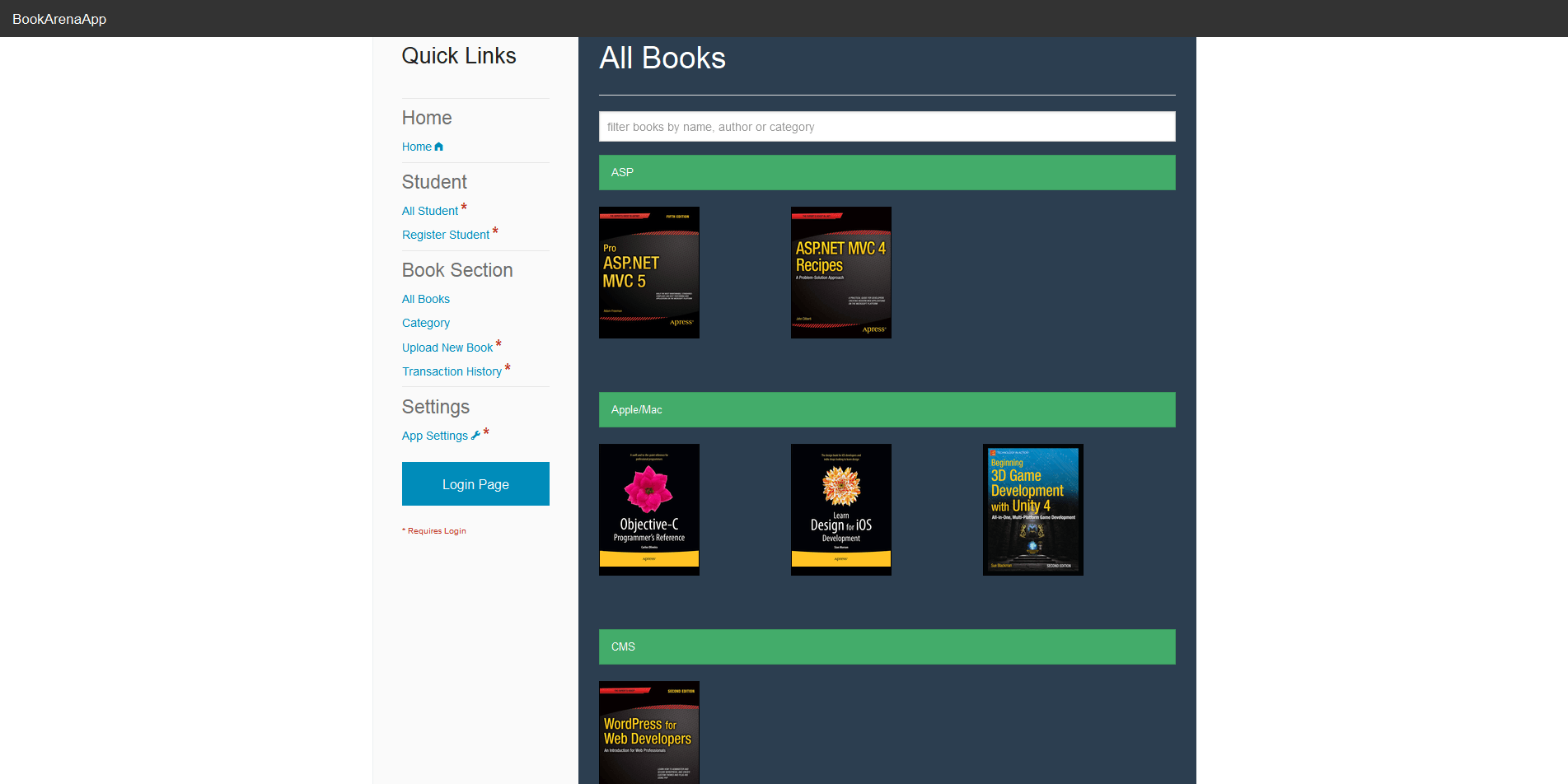The height and width of the screenshot is (784, 1568).
Task: Click the filter books search field
Action: pos(887,127)
